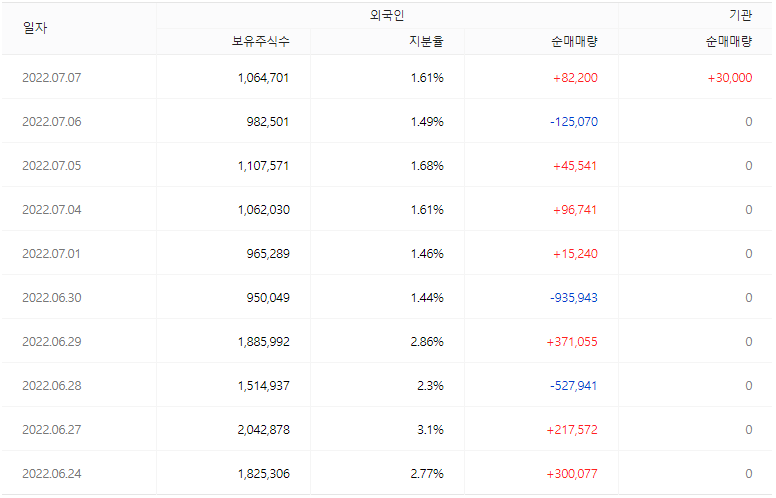Click net sale value -125,070
The image size is (776, 498).
(574, 122)
